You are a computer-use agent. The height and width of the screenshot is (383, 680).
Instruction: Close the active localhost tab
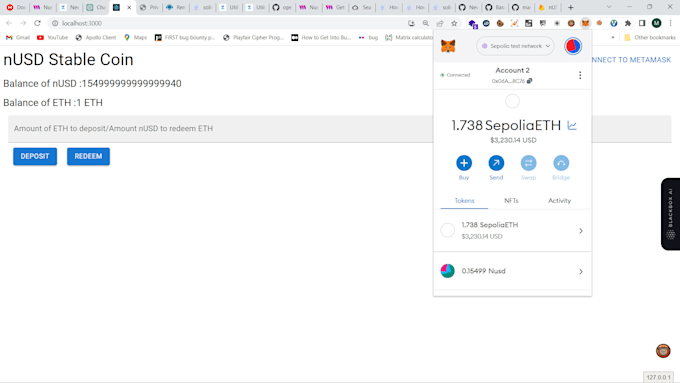(x=129, y=7)
